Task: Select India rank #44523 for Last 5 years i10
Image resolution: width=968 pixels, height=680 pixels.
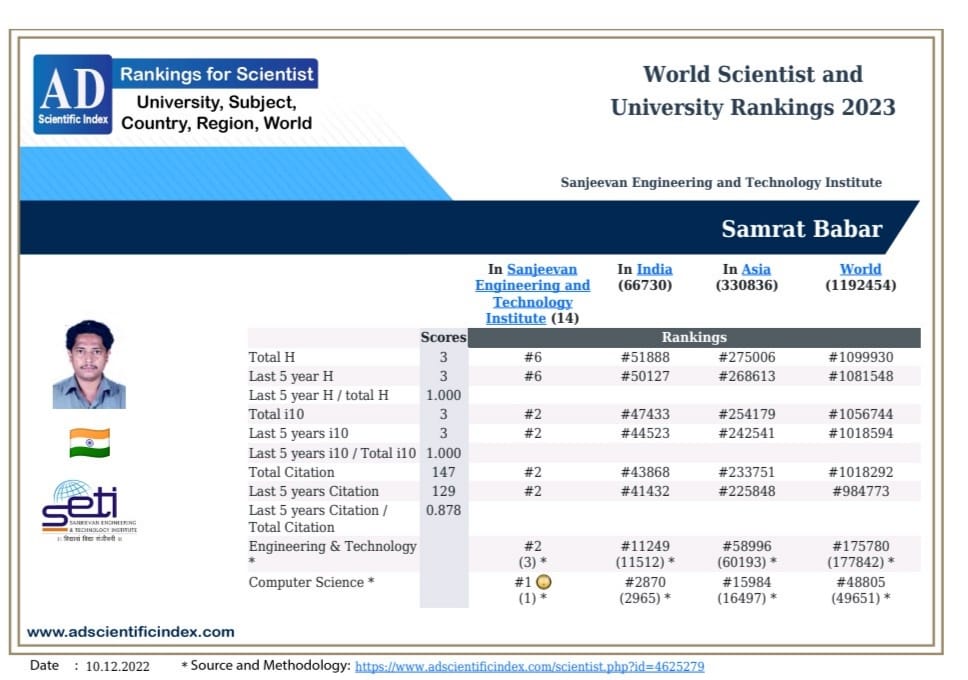Action: pos(645,433)
